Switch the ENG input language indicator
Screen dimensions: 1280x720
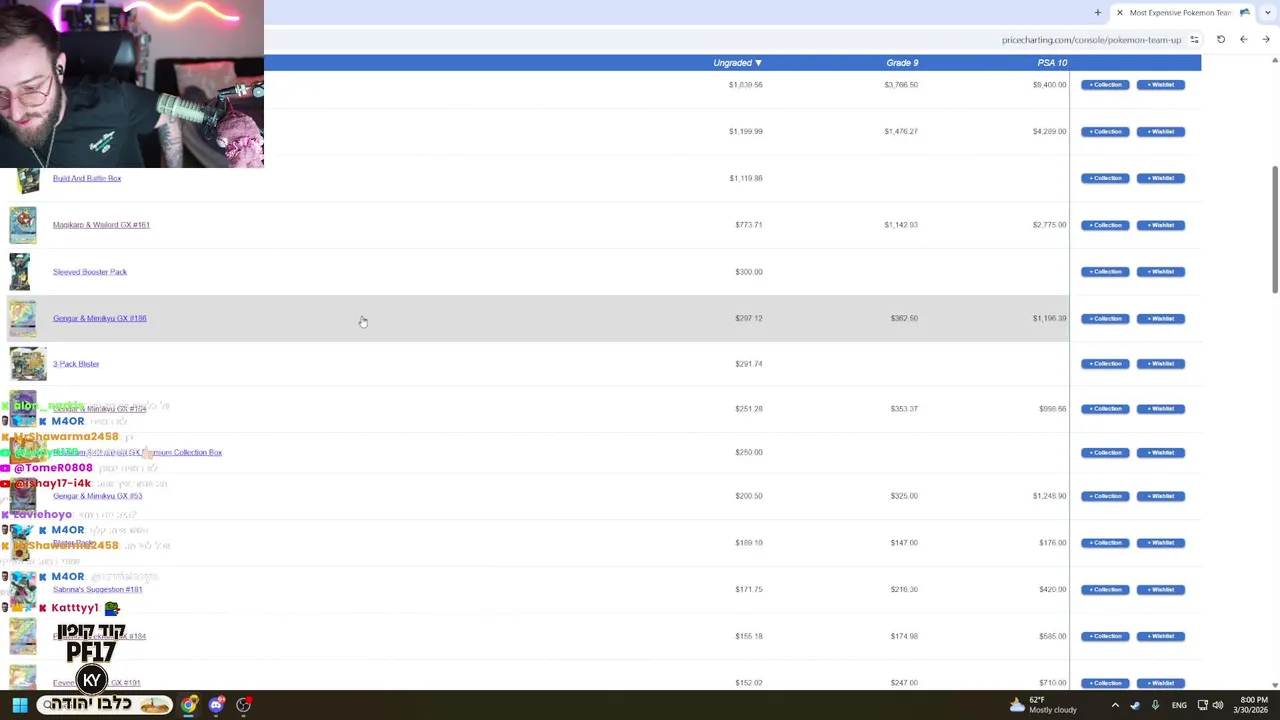[x=1178, y=705]
